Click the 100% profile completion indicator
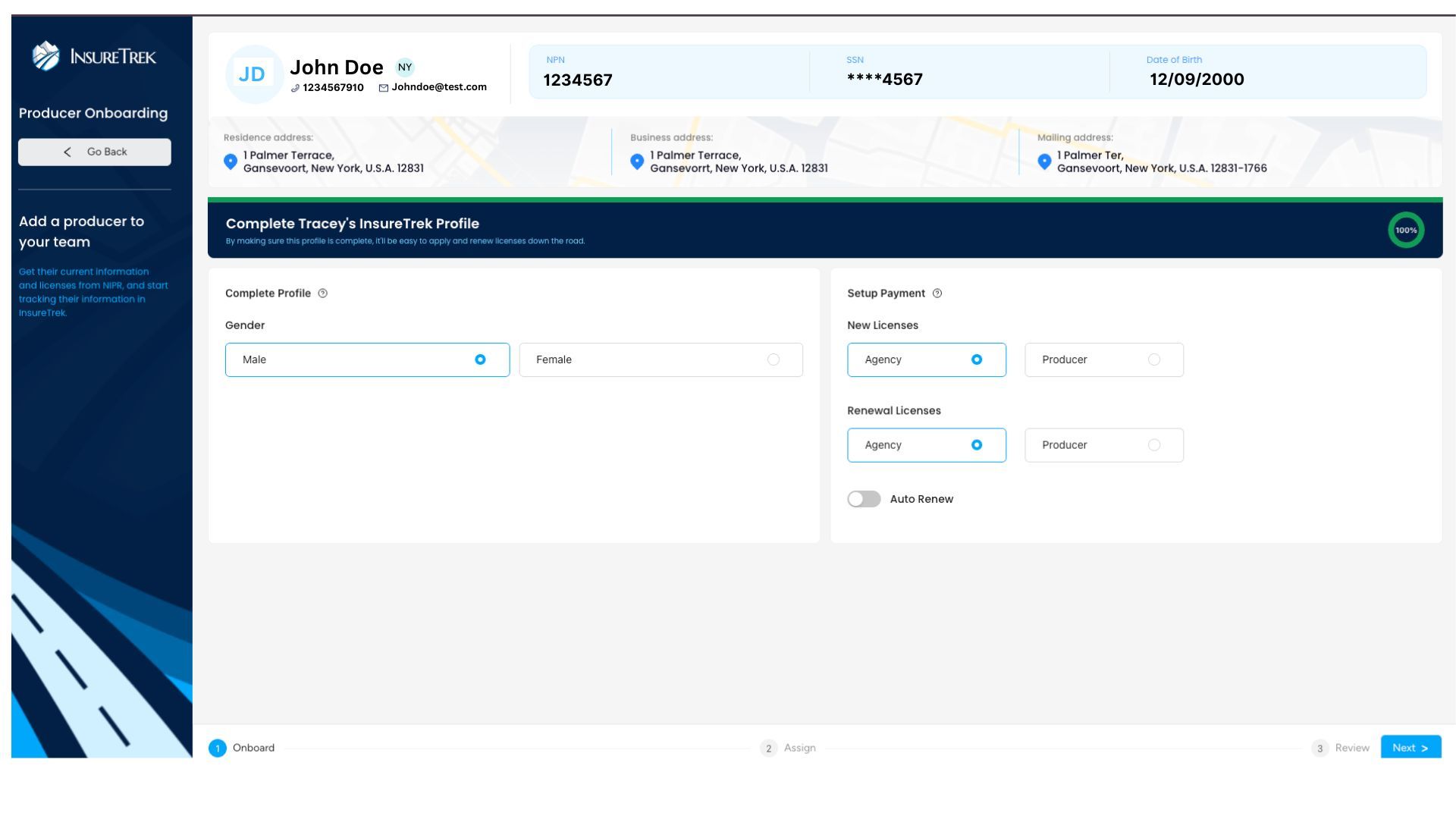The width and height of the screenshot is (1456, 819). [1406, 229]
